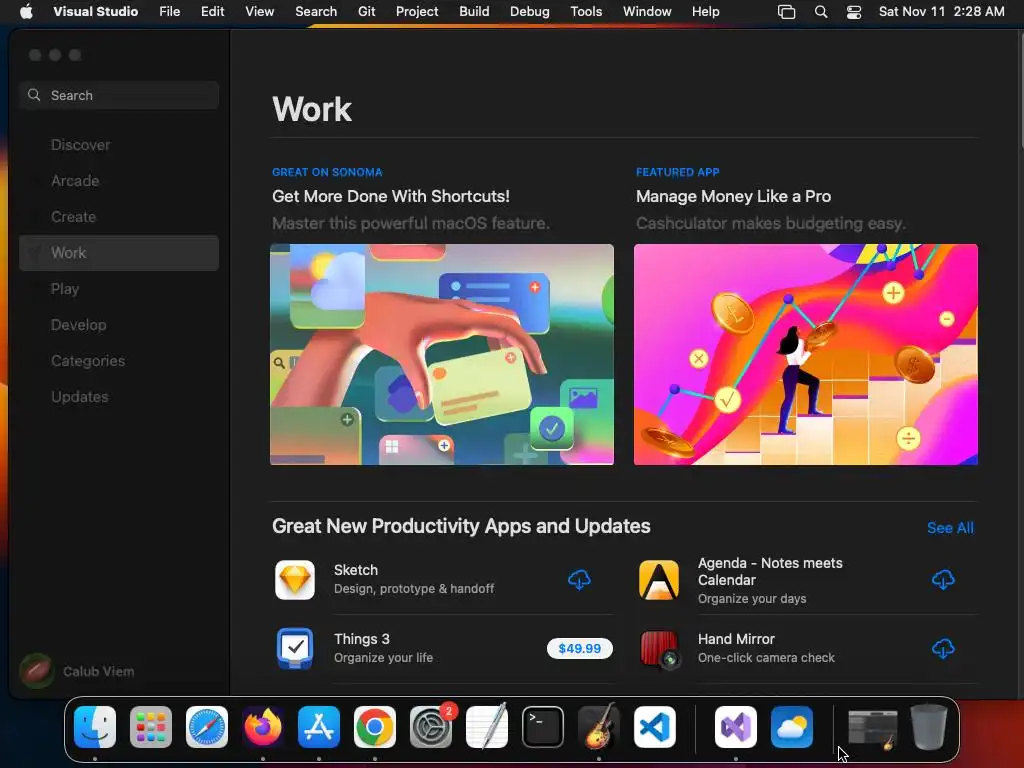The height and width of the screenshot is (768, 1024).
Task: Open App Store from the Dock
Action: click(319, 727)
